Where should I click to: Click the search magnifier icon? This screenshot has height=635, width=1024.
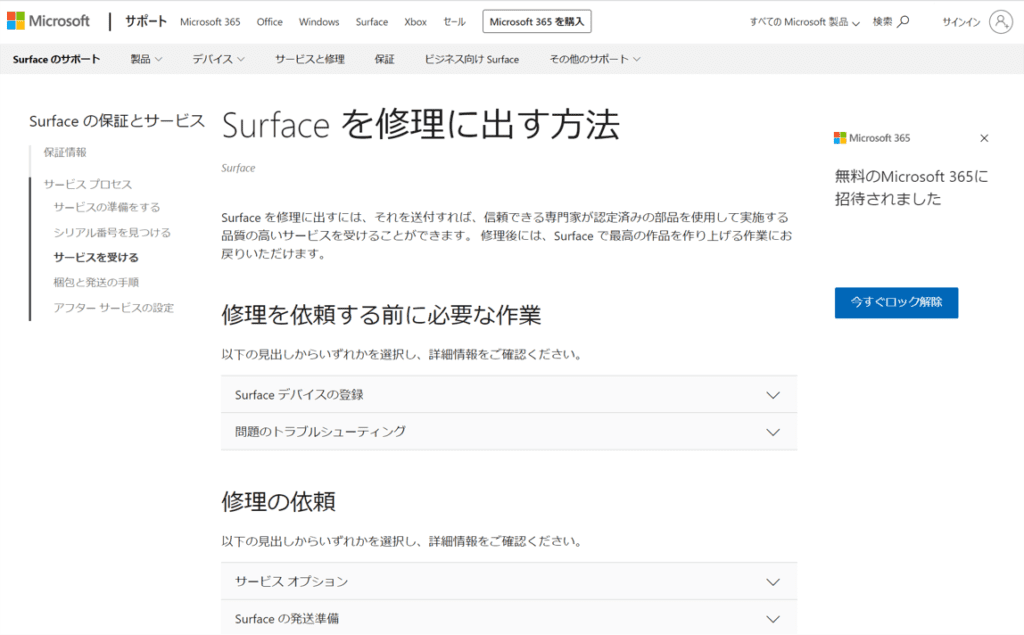903,22
